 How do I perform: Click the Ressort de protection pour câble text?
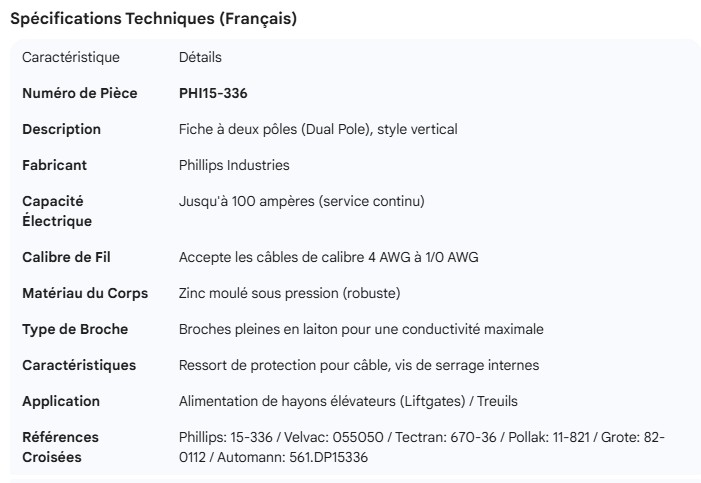coord(358,366)
